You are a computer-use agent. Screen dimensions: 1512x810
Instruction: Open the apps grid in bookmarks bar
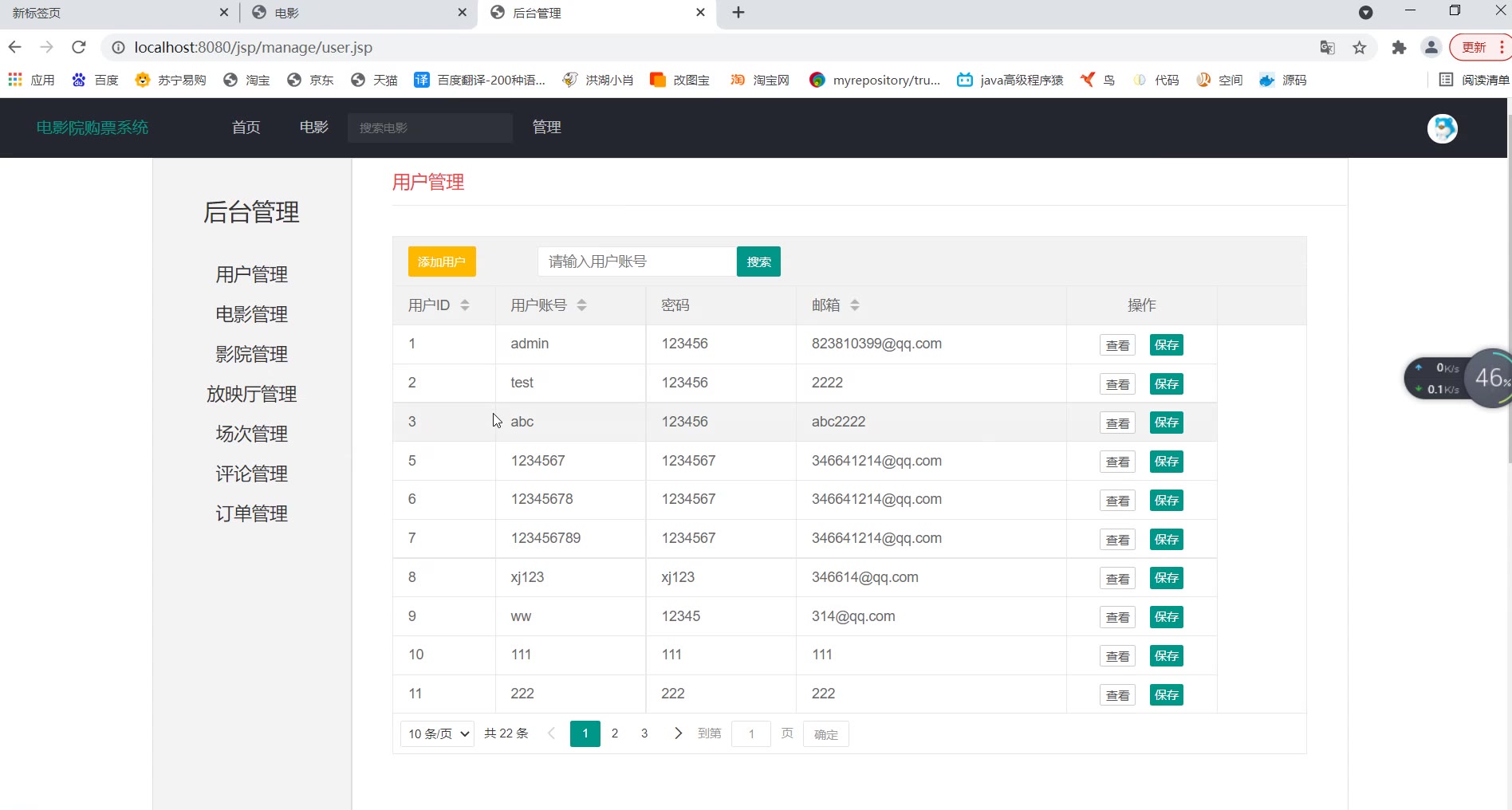point(15,80)
